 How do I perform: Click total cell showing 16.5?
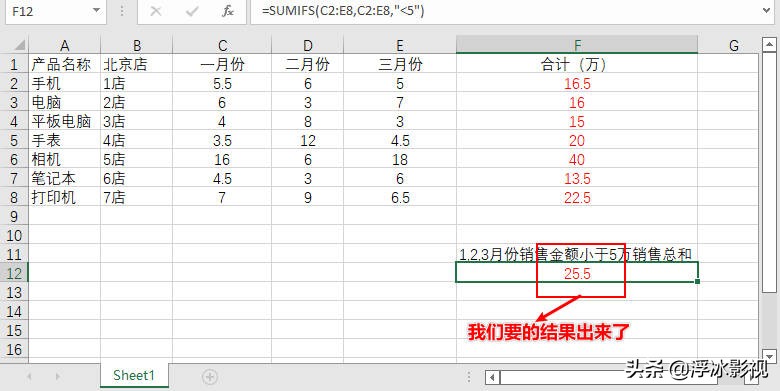[x=577, y=83]
